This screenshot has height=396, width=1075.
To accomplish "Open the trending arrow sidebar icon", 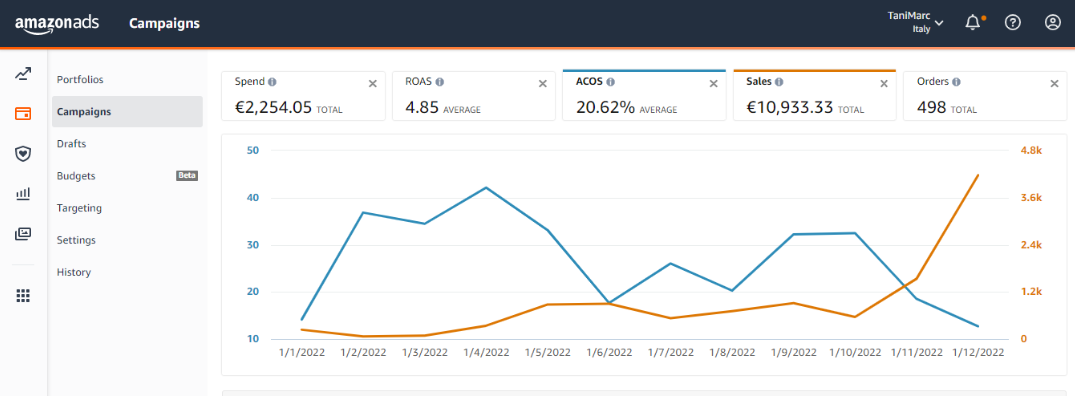I will (x=23, y=74).
